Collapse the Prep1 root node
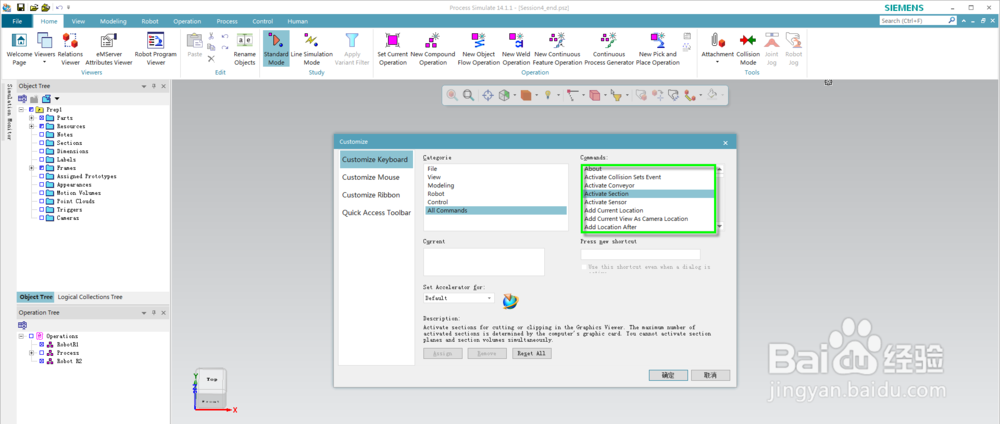 [x=22, y=110]
